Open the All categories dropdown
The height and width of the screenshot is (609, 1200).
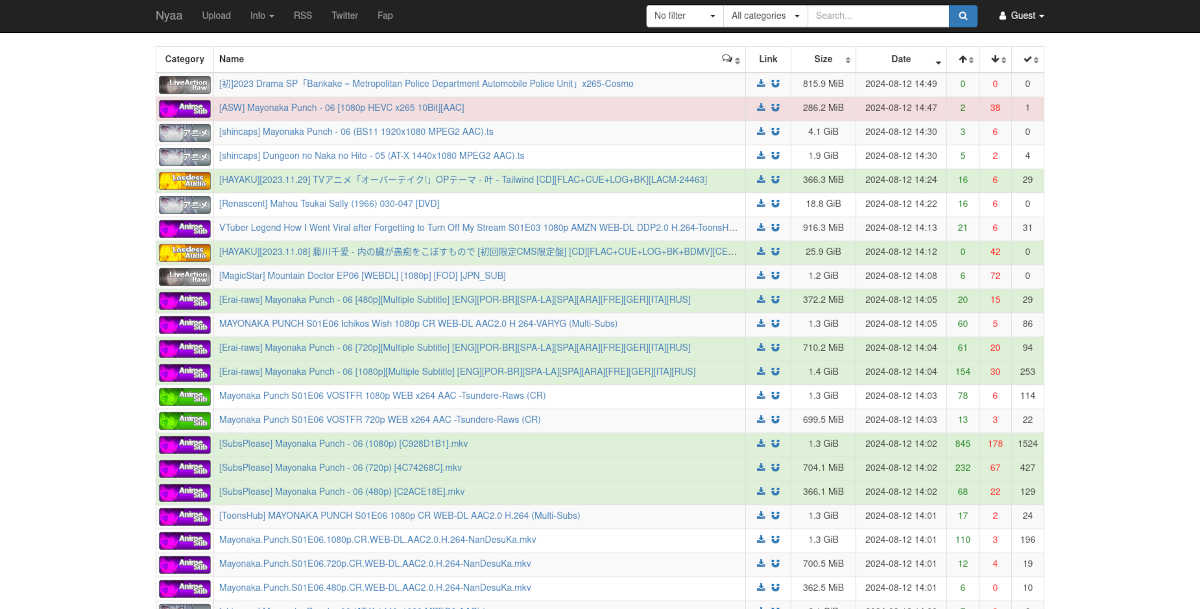766,16
